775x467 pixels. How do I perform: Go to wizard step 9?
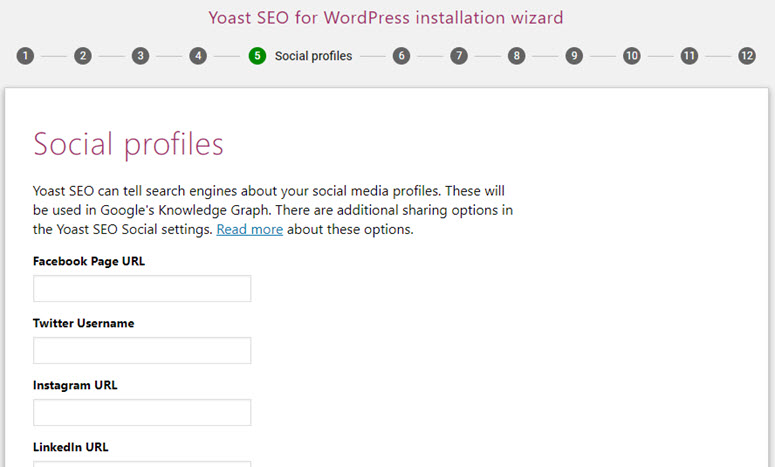coord(574,56)
